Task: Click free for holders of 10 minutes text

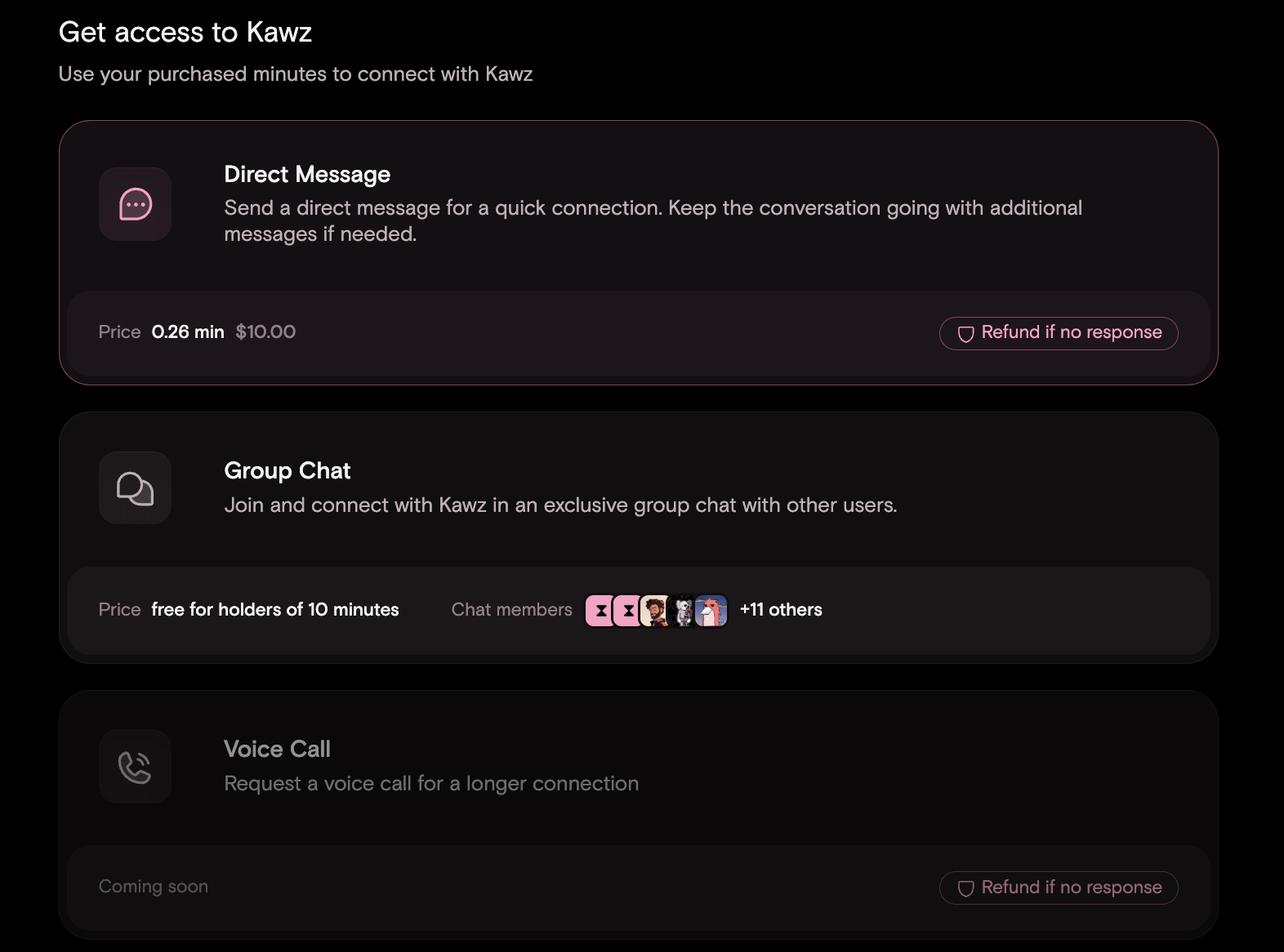Action: [275, 610]
